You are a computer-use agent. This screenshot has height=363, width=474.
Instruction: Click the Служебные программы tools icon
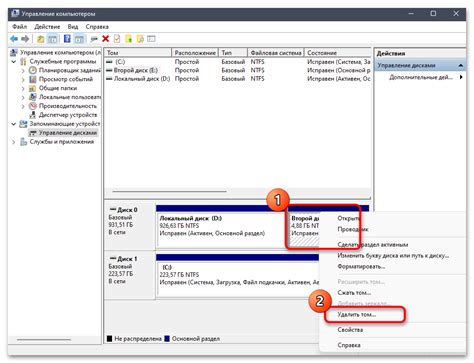coord(23,62)
